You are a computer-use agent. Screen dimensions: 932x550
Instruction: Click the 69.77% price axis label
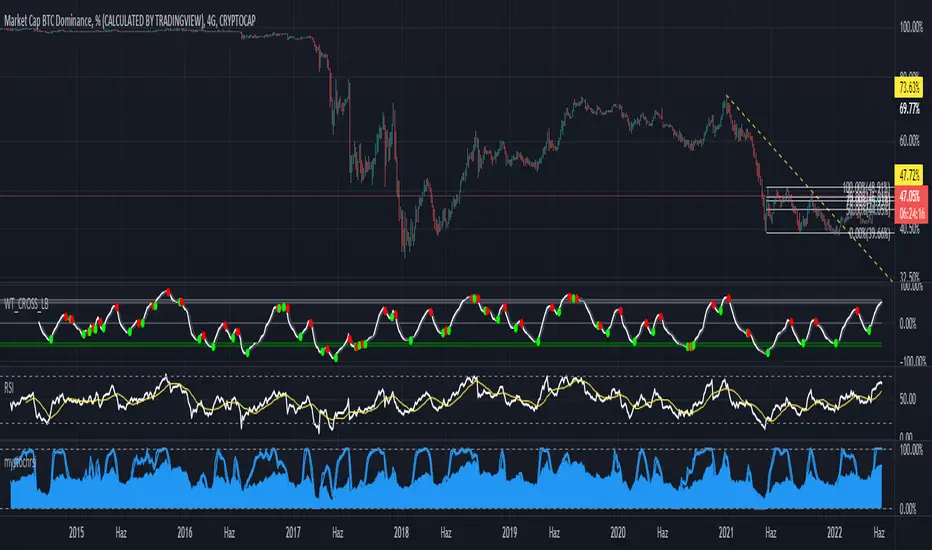click(x=909, y=109)
